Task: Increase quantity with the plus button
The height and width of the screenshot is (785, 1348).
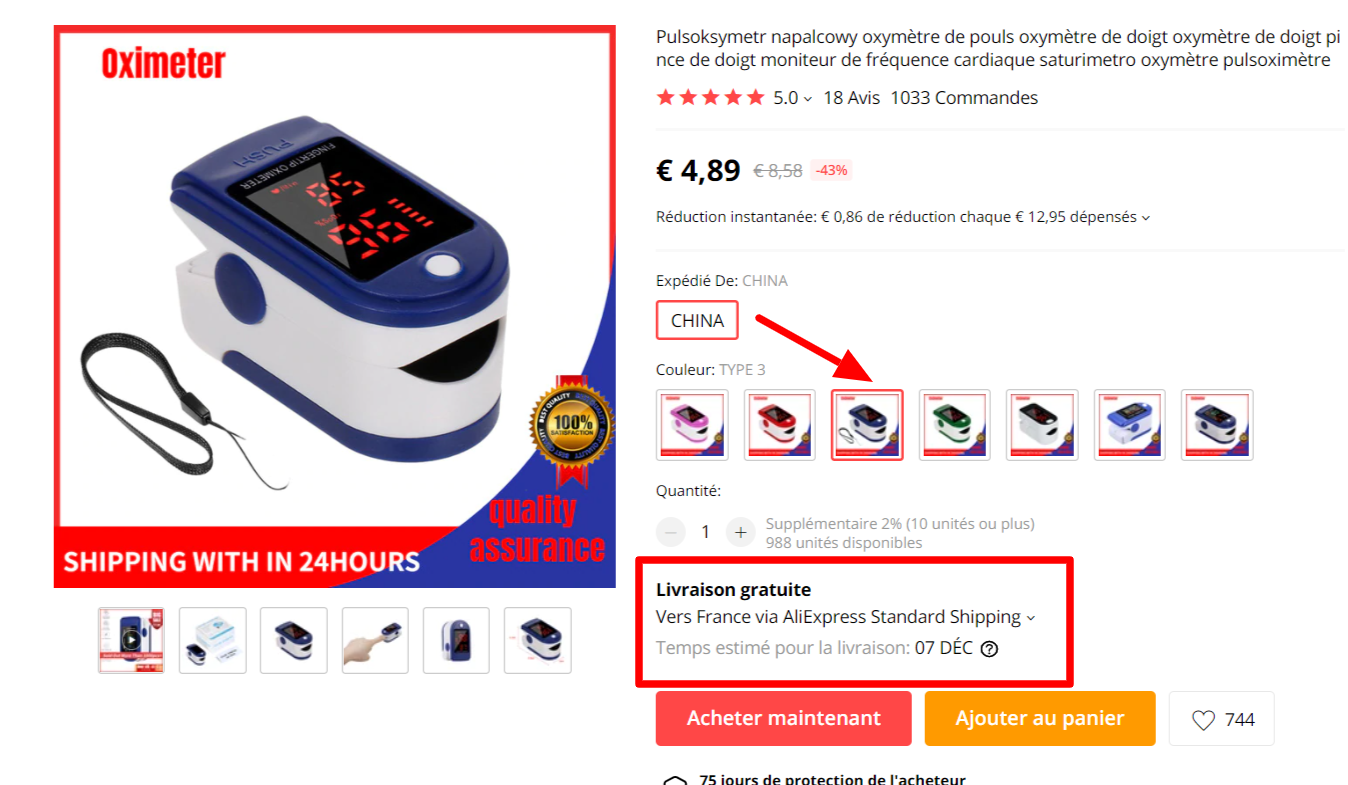Action: 740,532
